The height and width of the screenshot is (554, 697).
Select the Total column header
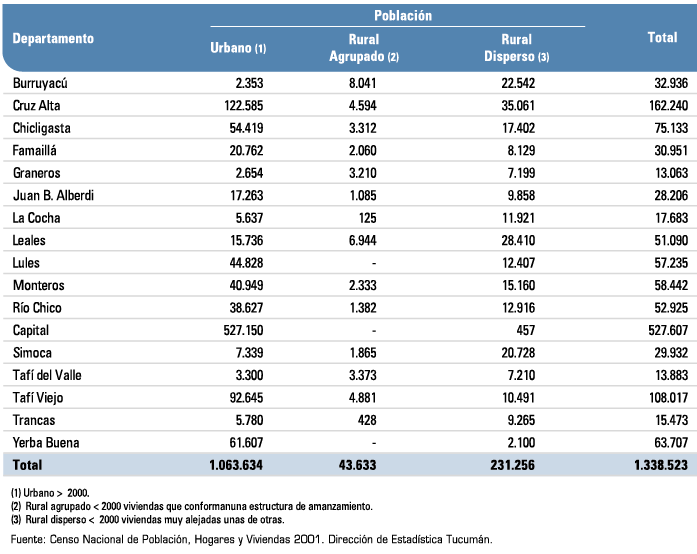(662, 37)
